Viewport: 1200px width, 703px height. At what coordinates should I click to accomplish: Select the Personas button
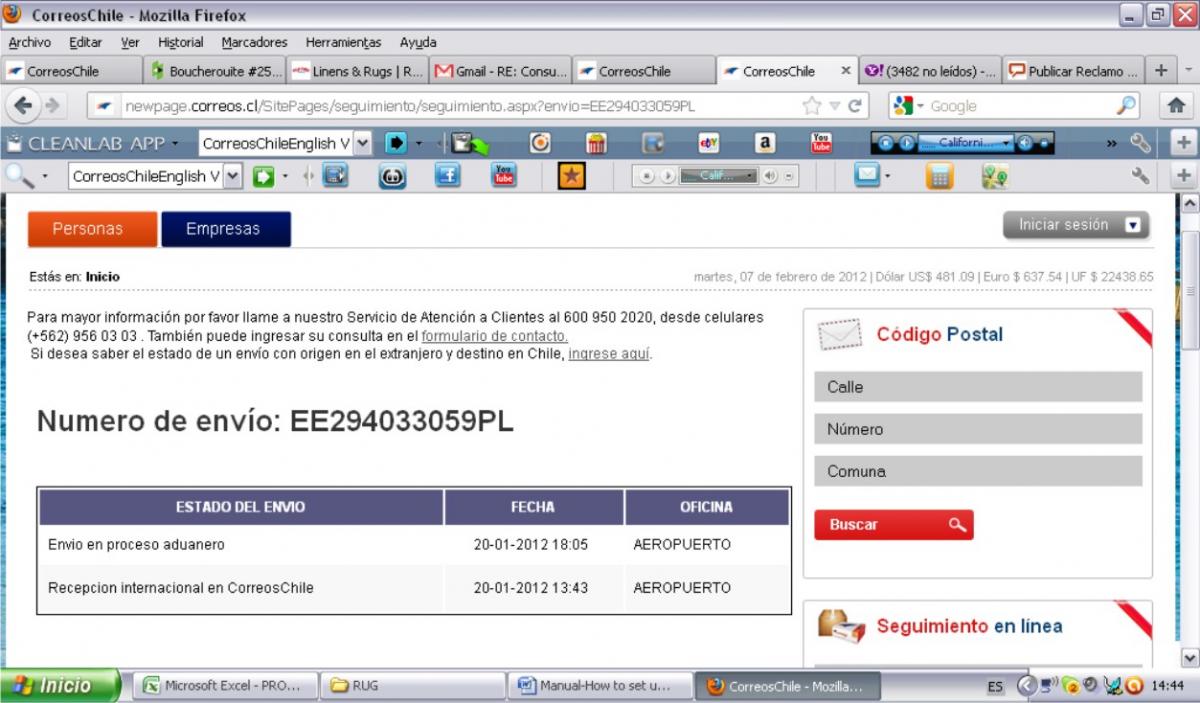[x=92, y=229]
